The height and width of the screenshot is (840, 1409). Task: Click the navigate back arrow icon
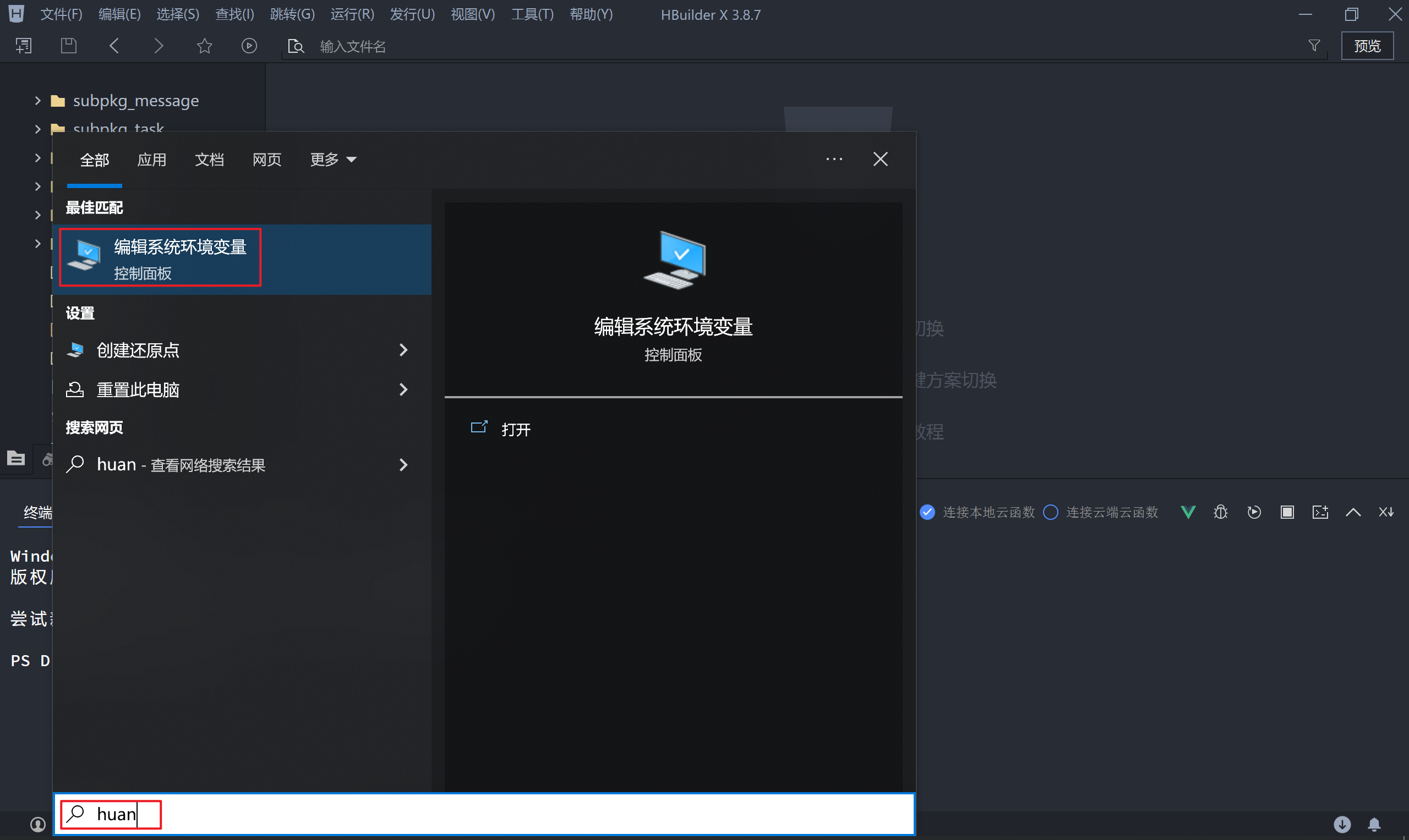pyautogui.click(x=114, y=46)
